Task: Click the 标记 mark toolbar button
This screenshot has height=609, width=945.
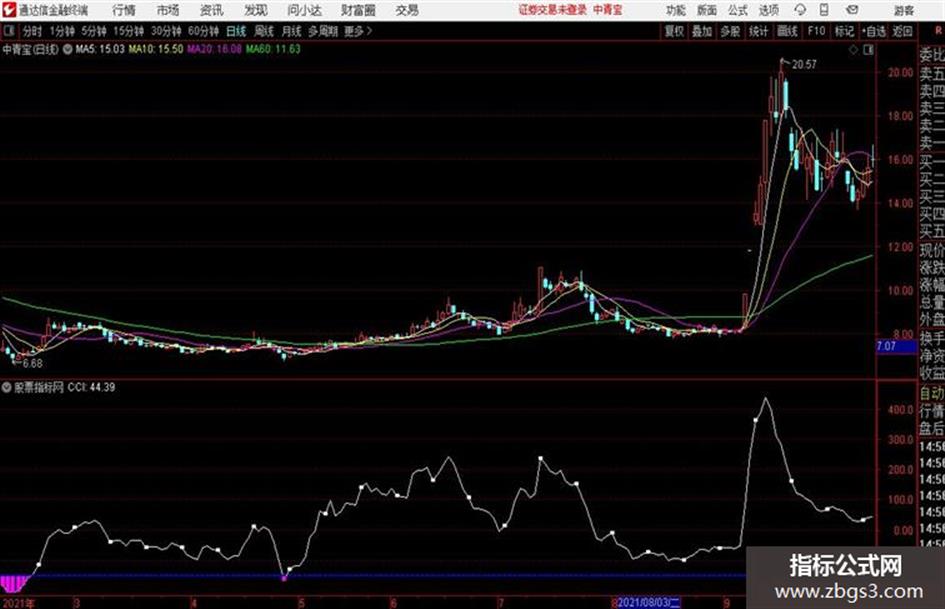Action: 844,31
